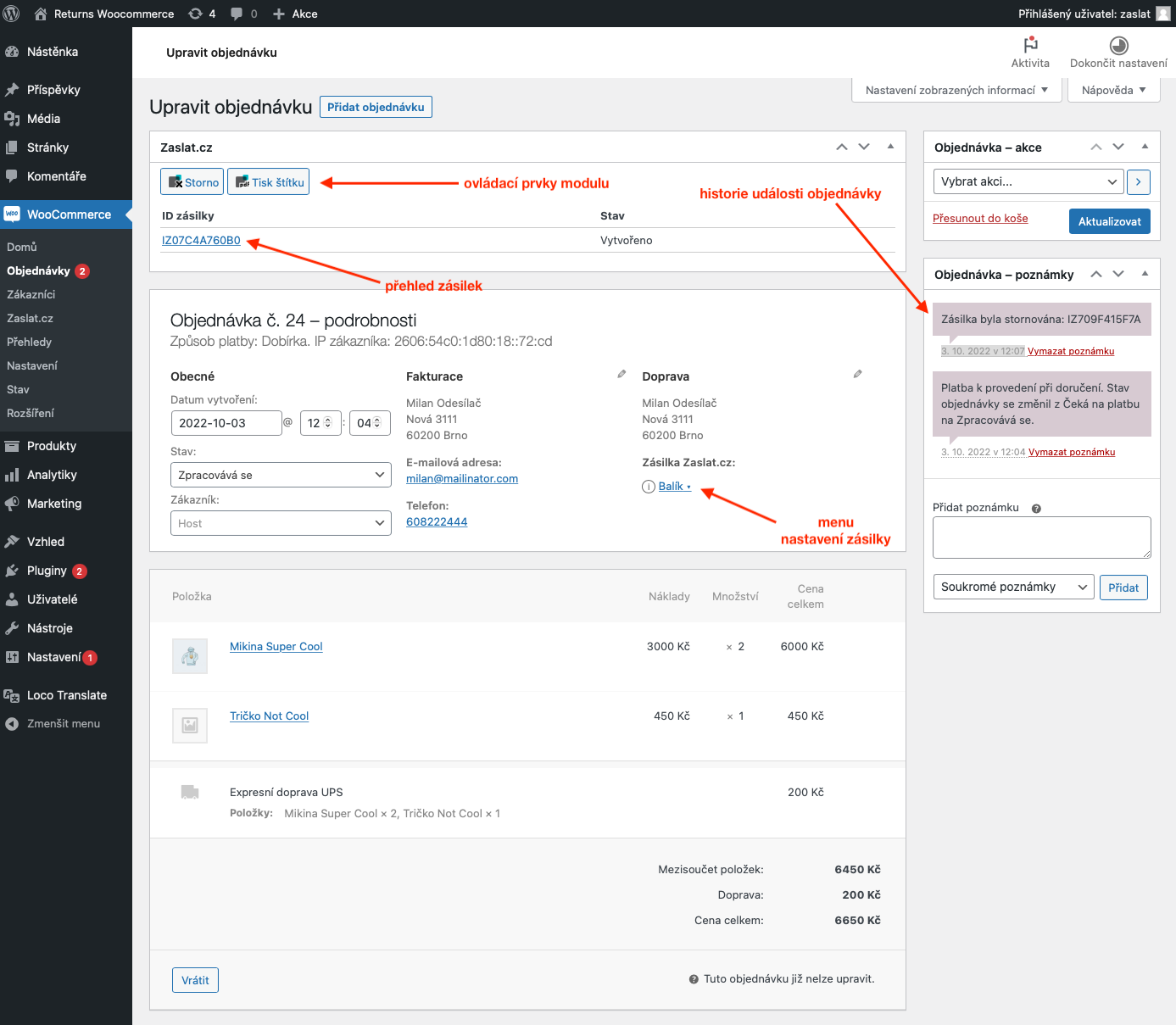Image resolution: width=1176 pixels, height=1025 pixels.
Task: Open the Tričko Not Cool product link
Action: (x=269, y=716)
